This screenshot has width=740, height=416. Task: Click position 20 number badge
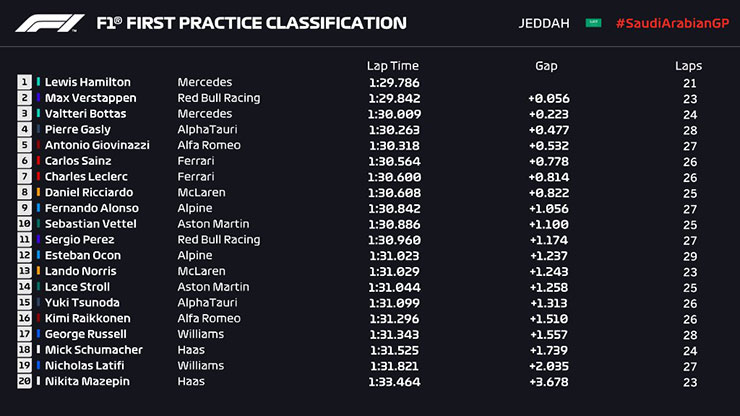[24, 382]
